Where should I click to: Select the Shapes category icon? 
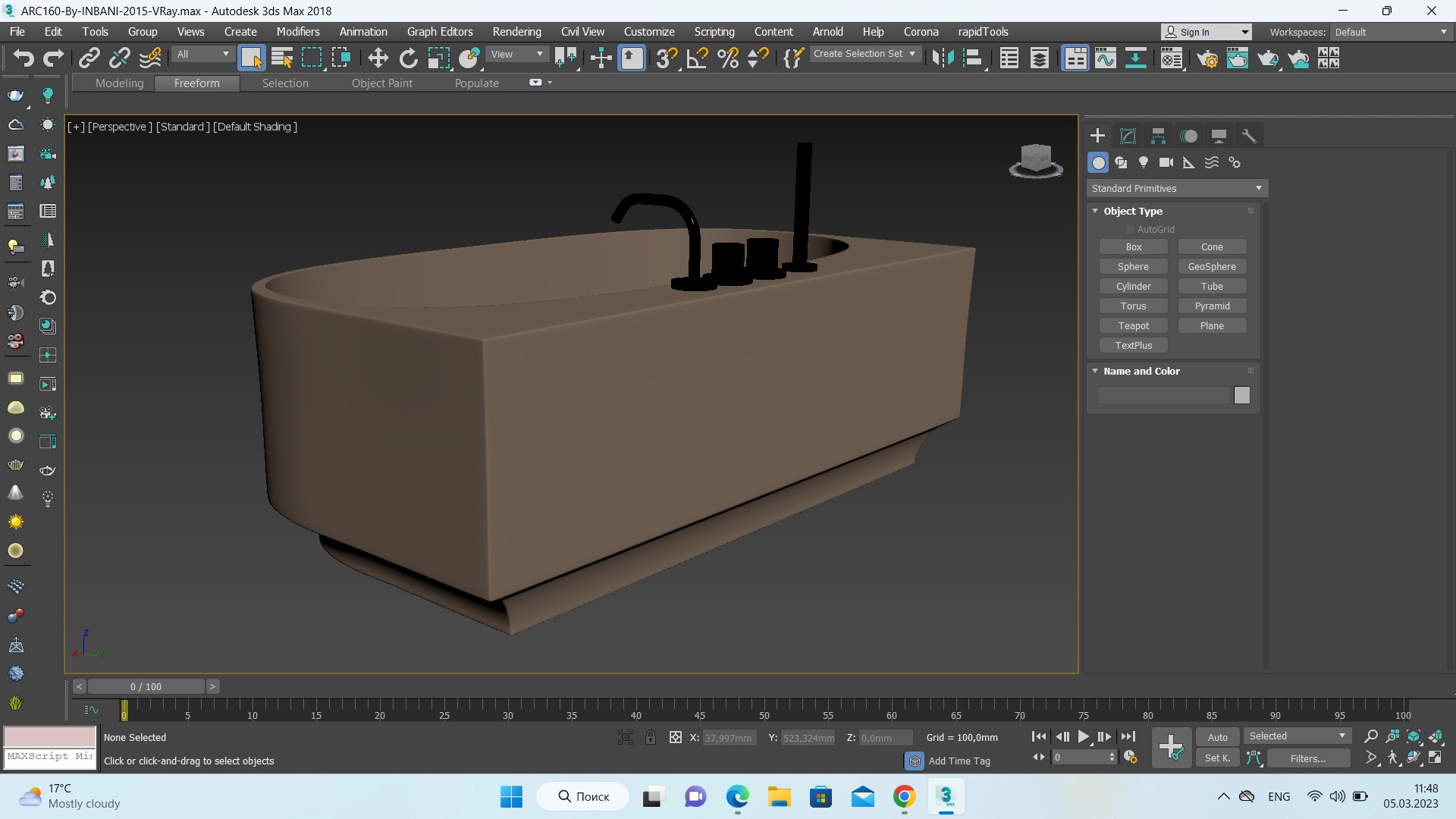click(1121, 162)
